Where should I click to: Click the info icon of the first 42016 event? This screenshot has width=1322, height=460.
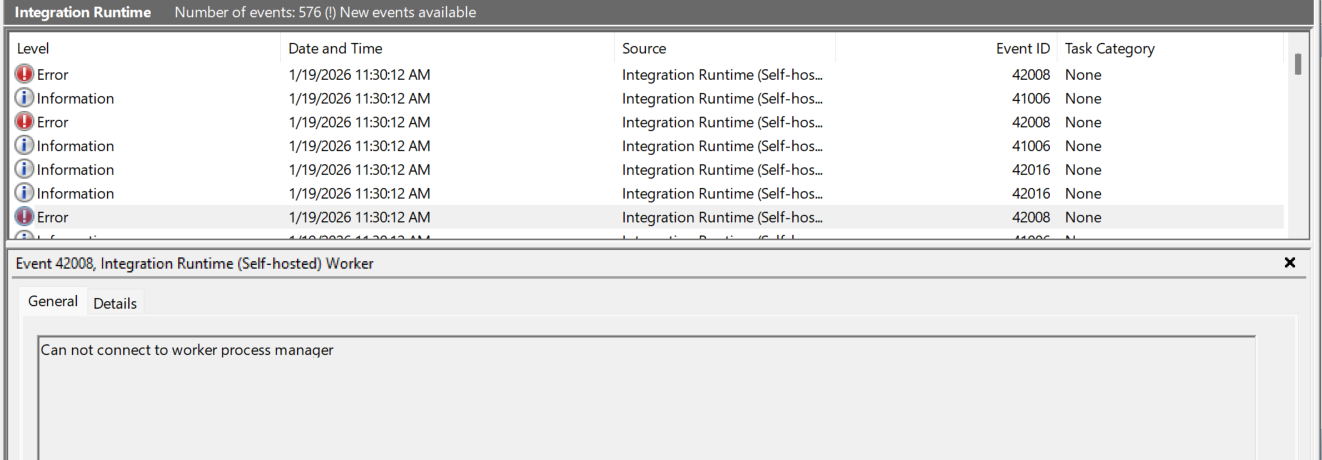click(24, 170)
